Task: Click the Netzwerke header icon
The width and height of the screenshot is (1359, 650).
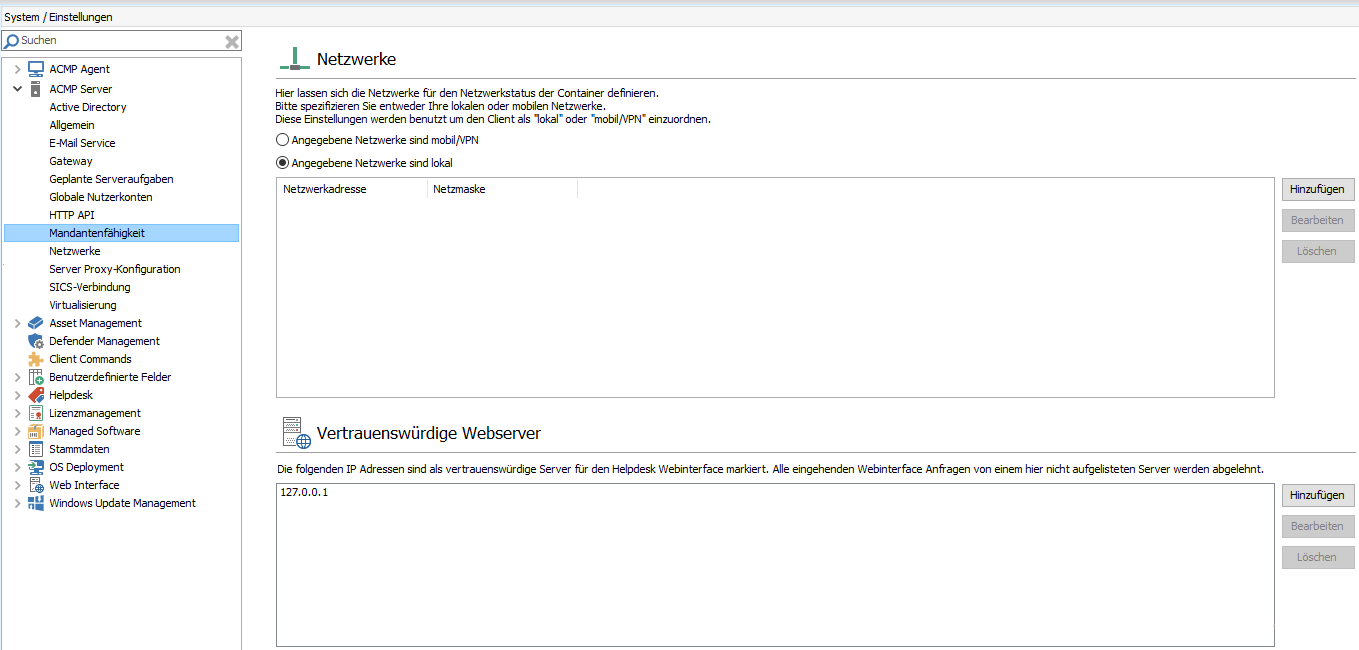Action: click(x=294, y=58)
